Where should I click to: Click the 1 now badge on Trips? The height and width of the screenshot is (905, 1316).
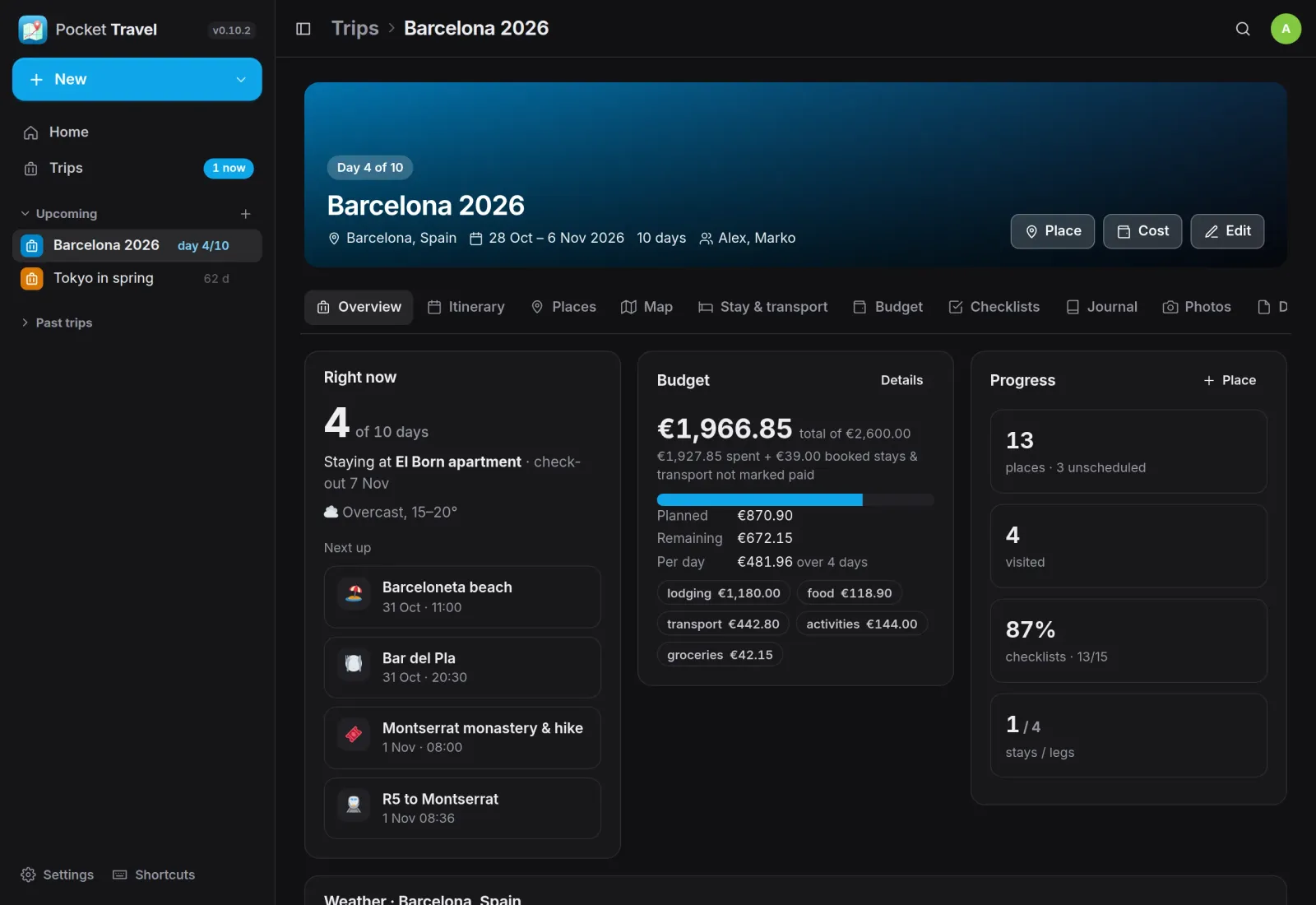pos(229,168)
